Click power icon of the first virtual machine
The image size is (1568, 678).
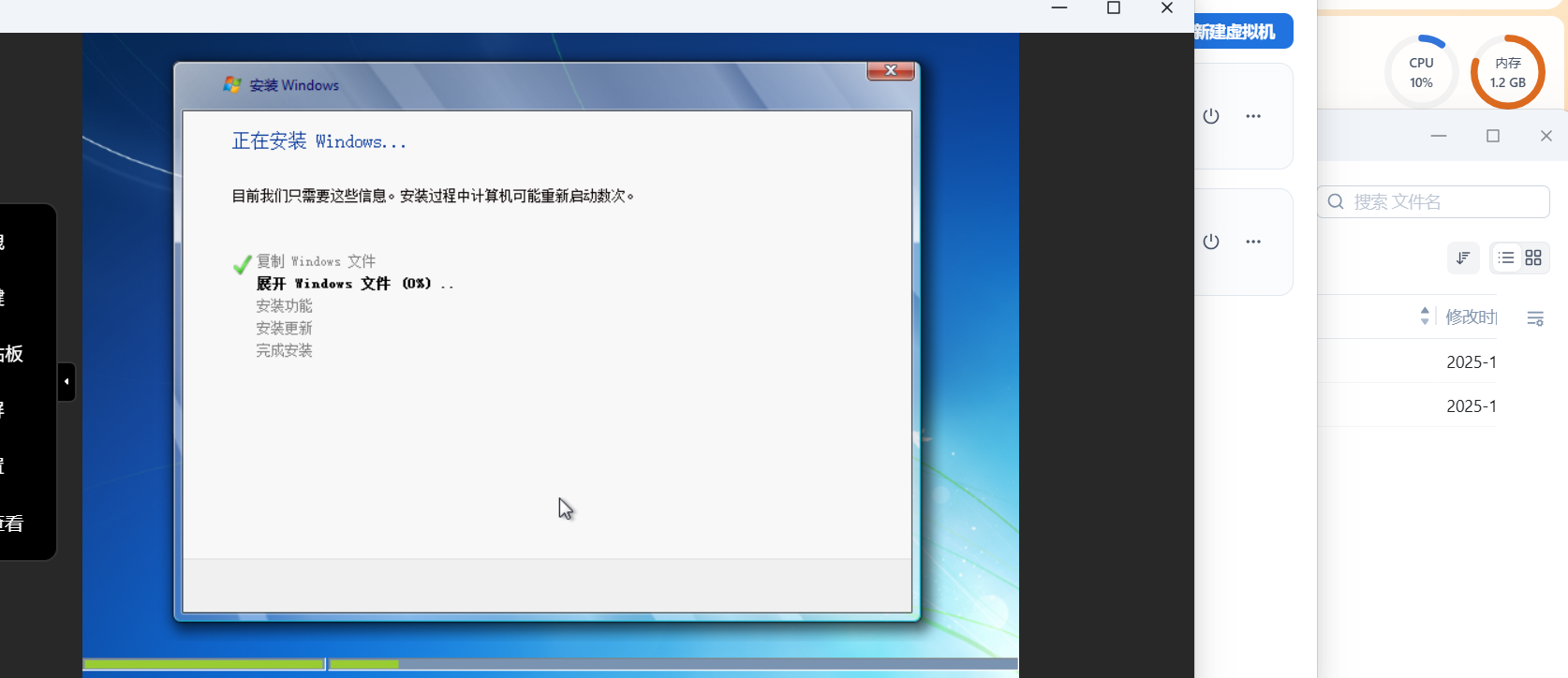(x=1211, y=116)
